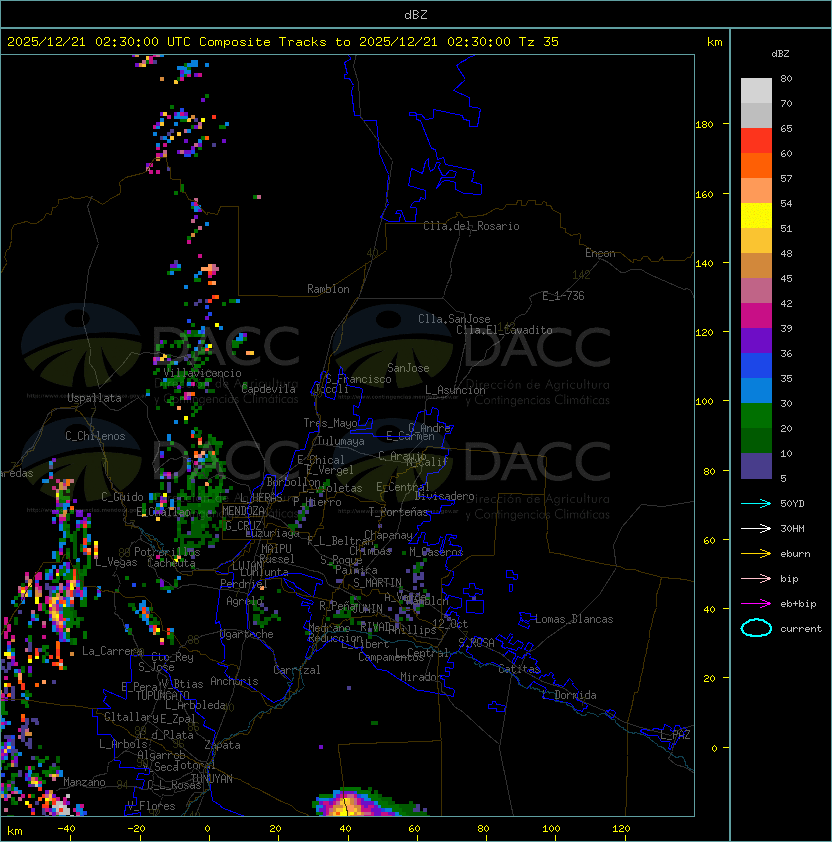The width and height of the screenshot is (832, 842).
Task: Click the '2025/12/21 02:30:00 UTC' timestamp at header start
Action: point(98,42)
